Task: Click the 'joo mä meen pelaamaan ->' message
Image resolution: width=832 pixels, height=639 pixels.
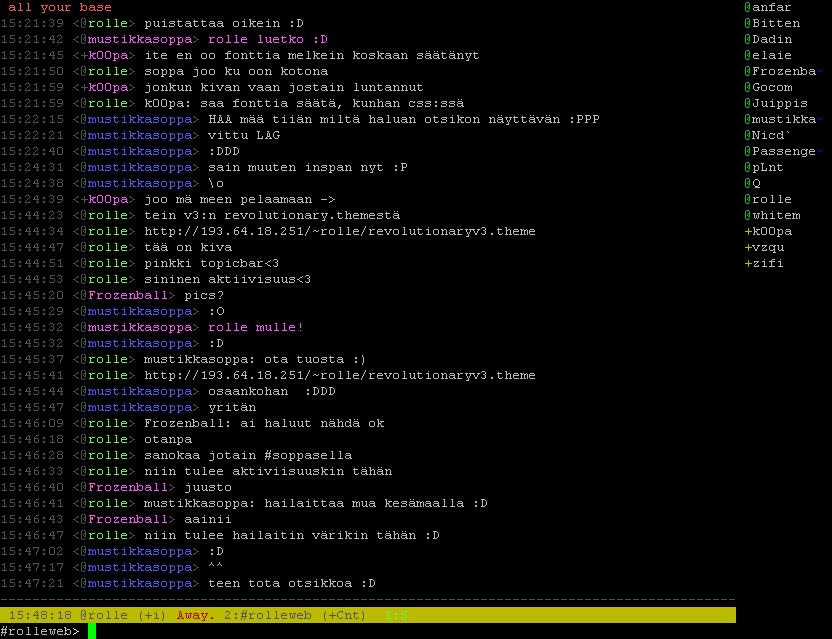Action: pyautogui.click(x=239, y=199)
